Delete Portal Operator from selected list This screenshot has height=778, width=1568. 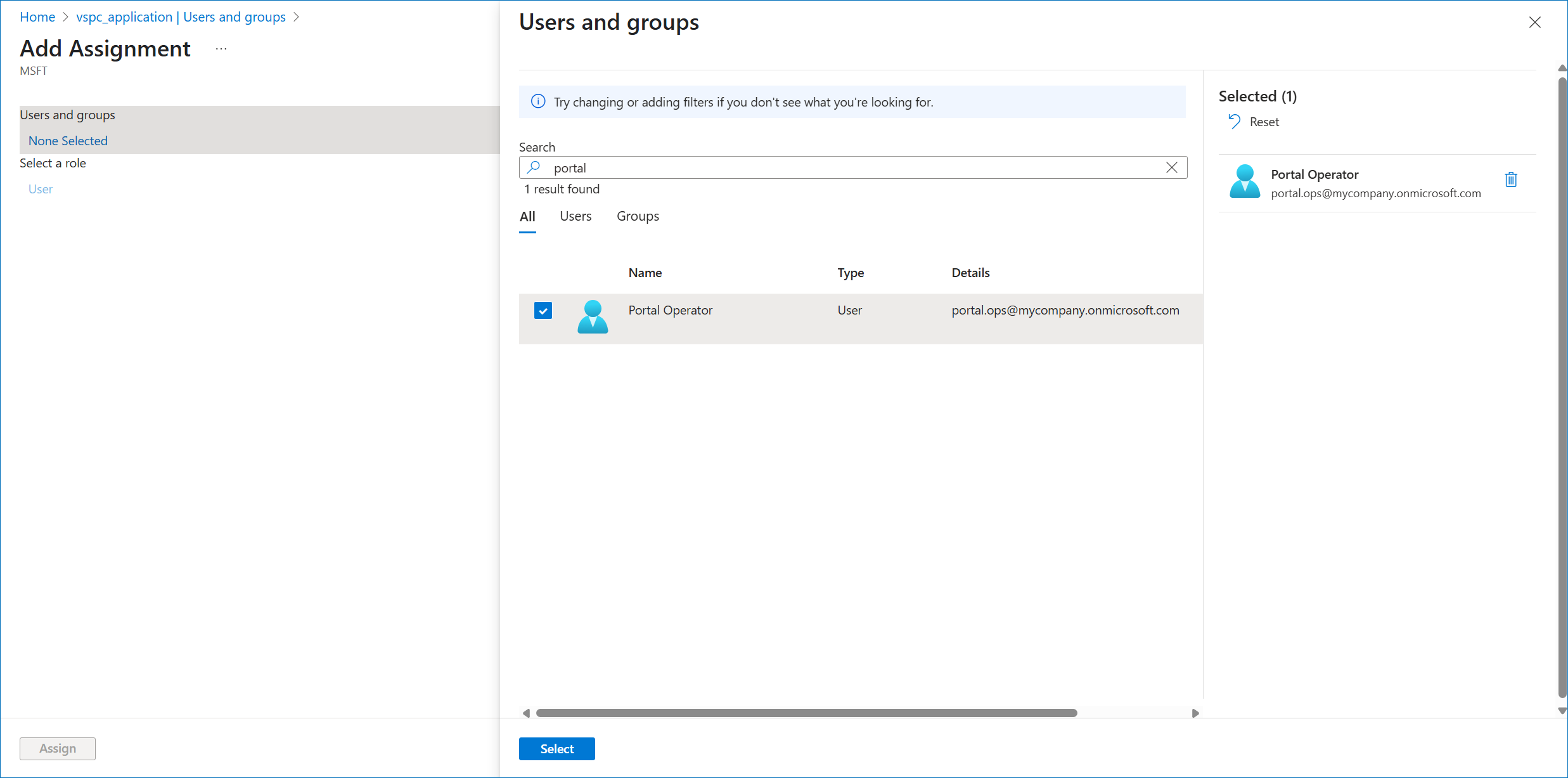tap(1510, 180)
